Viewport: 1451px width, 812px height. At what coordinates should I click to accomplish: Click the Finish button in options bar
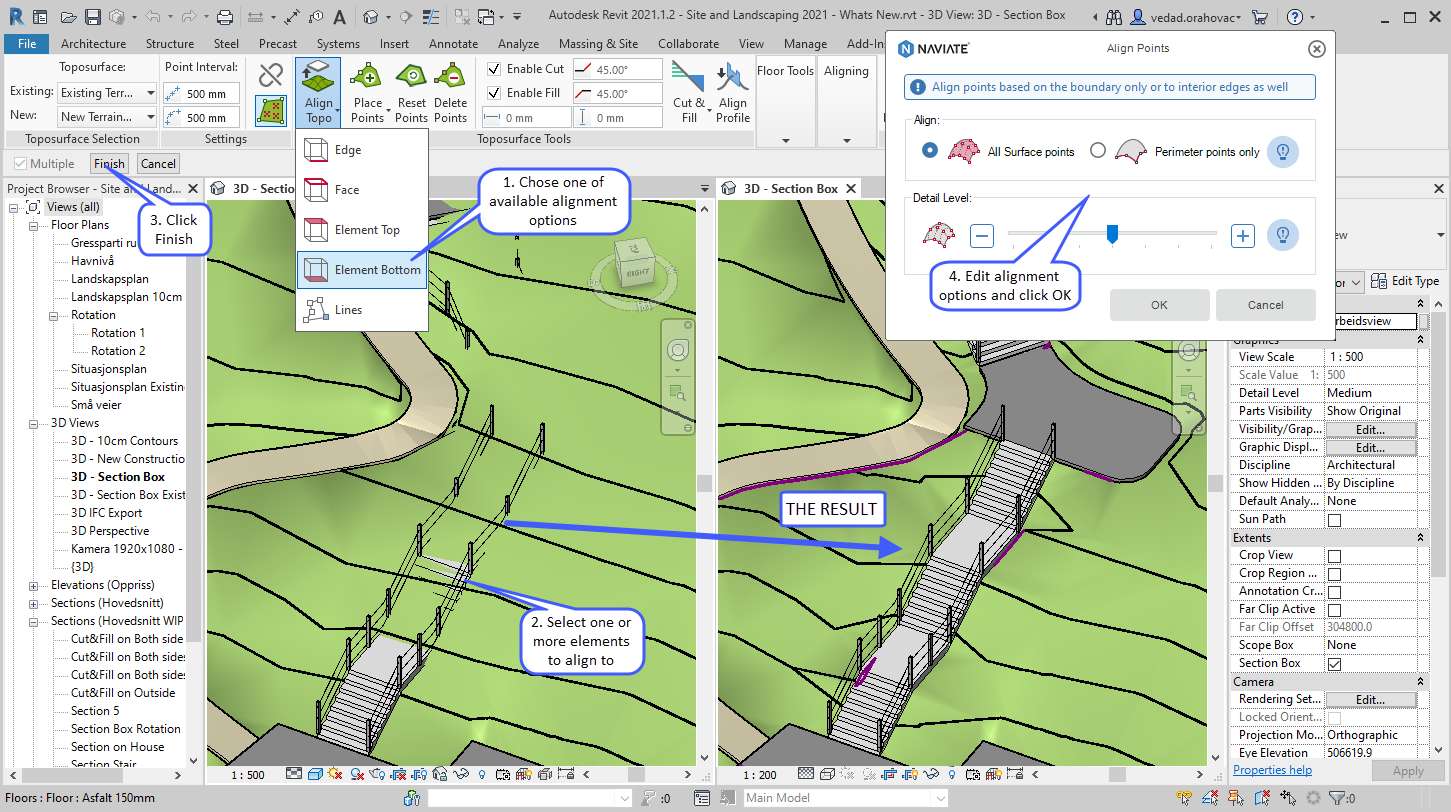[x=109, y=164]
